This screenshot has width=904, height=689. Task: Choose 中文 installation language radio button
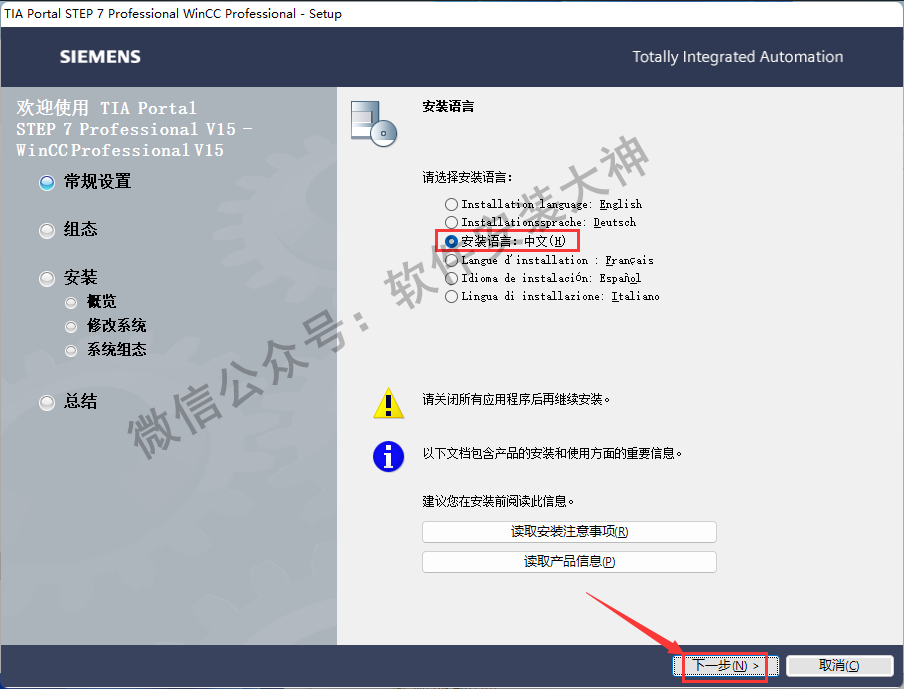(x=451, y=241)
